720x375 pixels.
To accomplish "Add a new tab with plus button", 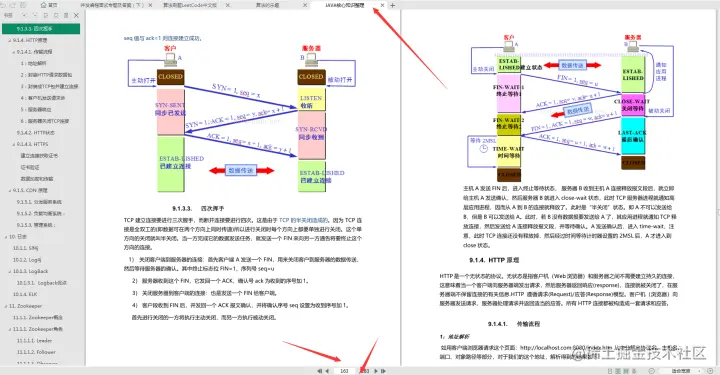I will 392,6.
